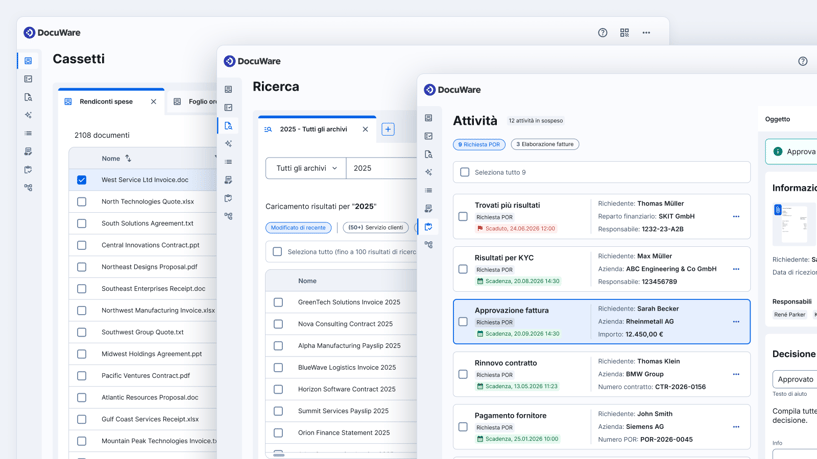
Task: Open Tutti gli archivi dropdown
Action: coord(306,168)
